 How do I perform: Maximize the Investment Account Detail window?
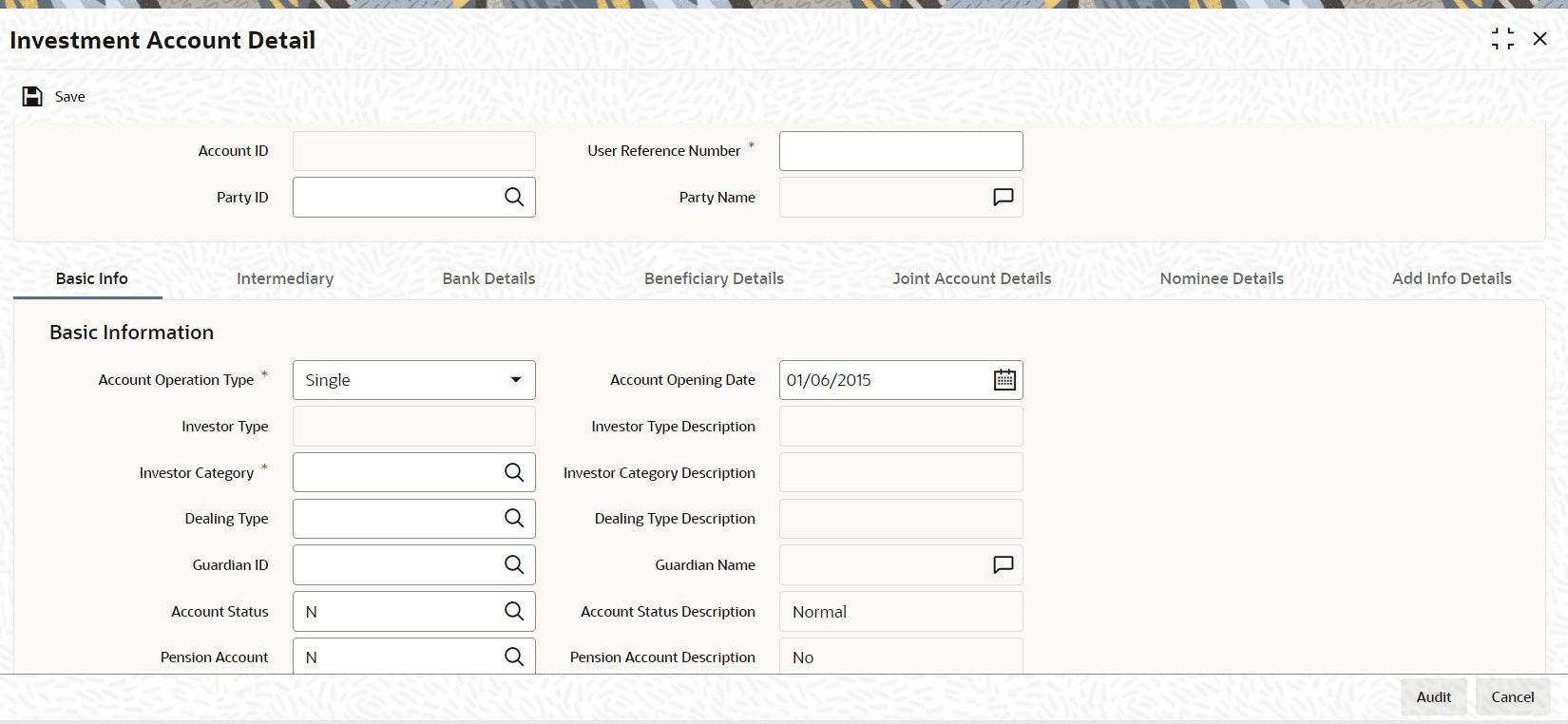(x=1502, y=39)
